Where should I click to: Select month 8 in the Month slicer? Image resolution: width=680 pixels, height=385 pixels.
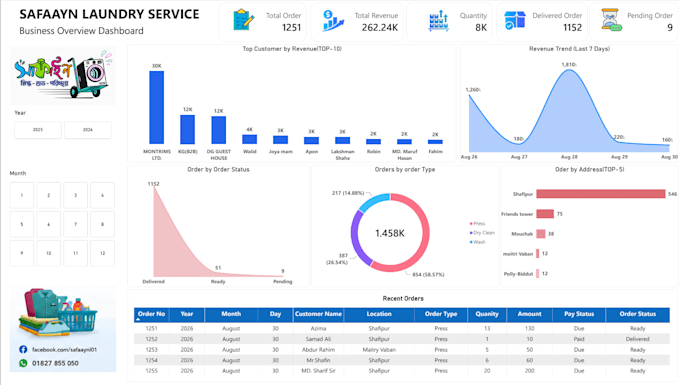102,224
